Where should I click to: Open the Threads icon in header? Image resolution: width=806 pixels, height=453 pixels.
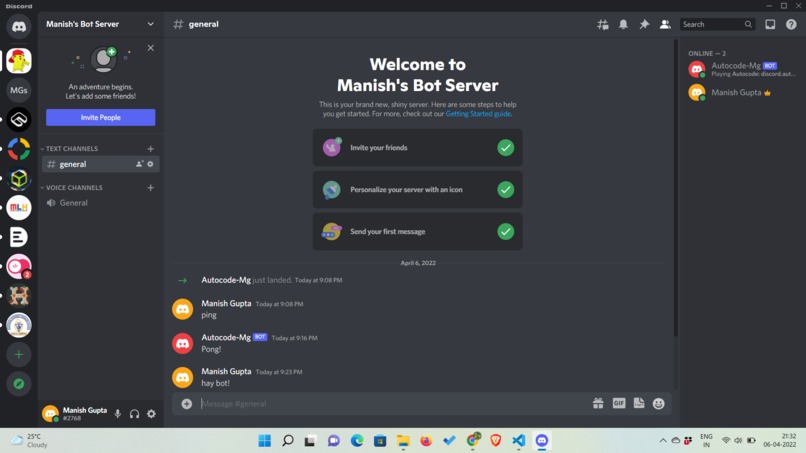[x=602, y=24]
